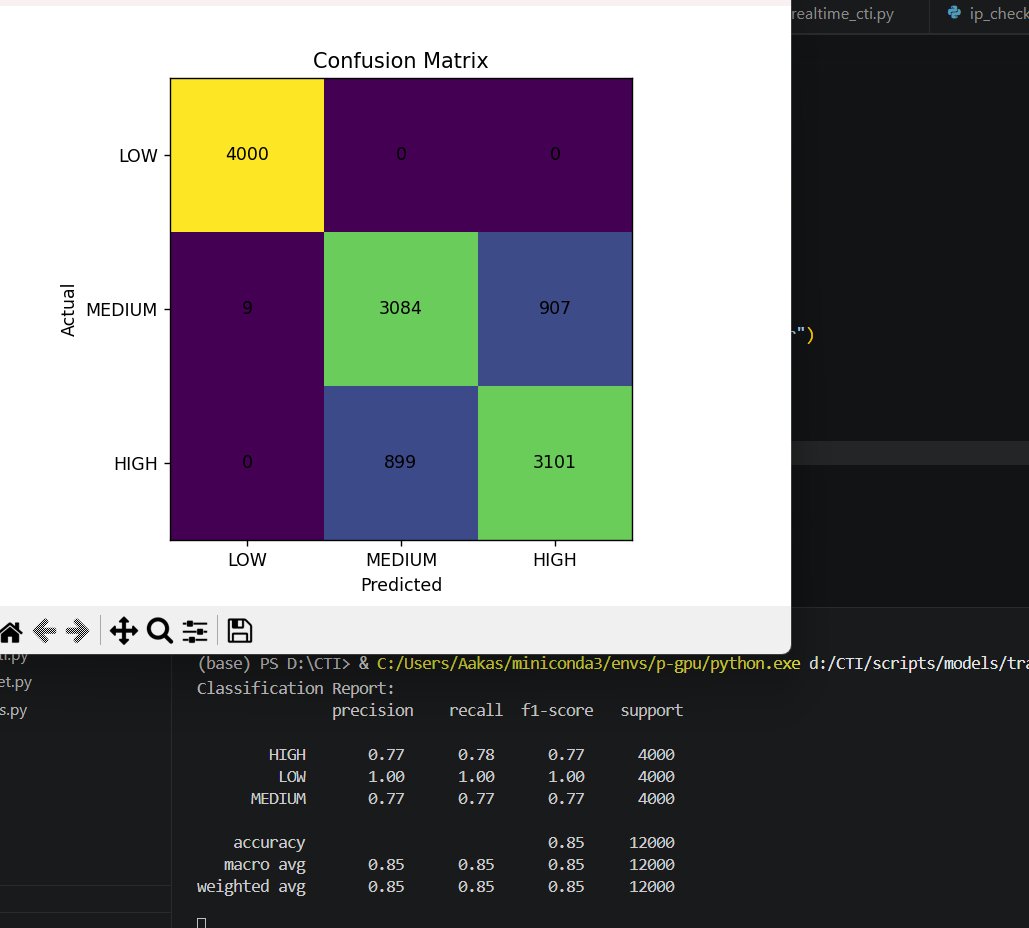Save the figure with disk icon
The width and height of the screenshot is (1029, 928).
point(240,631)
